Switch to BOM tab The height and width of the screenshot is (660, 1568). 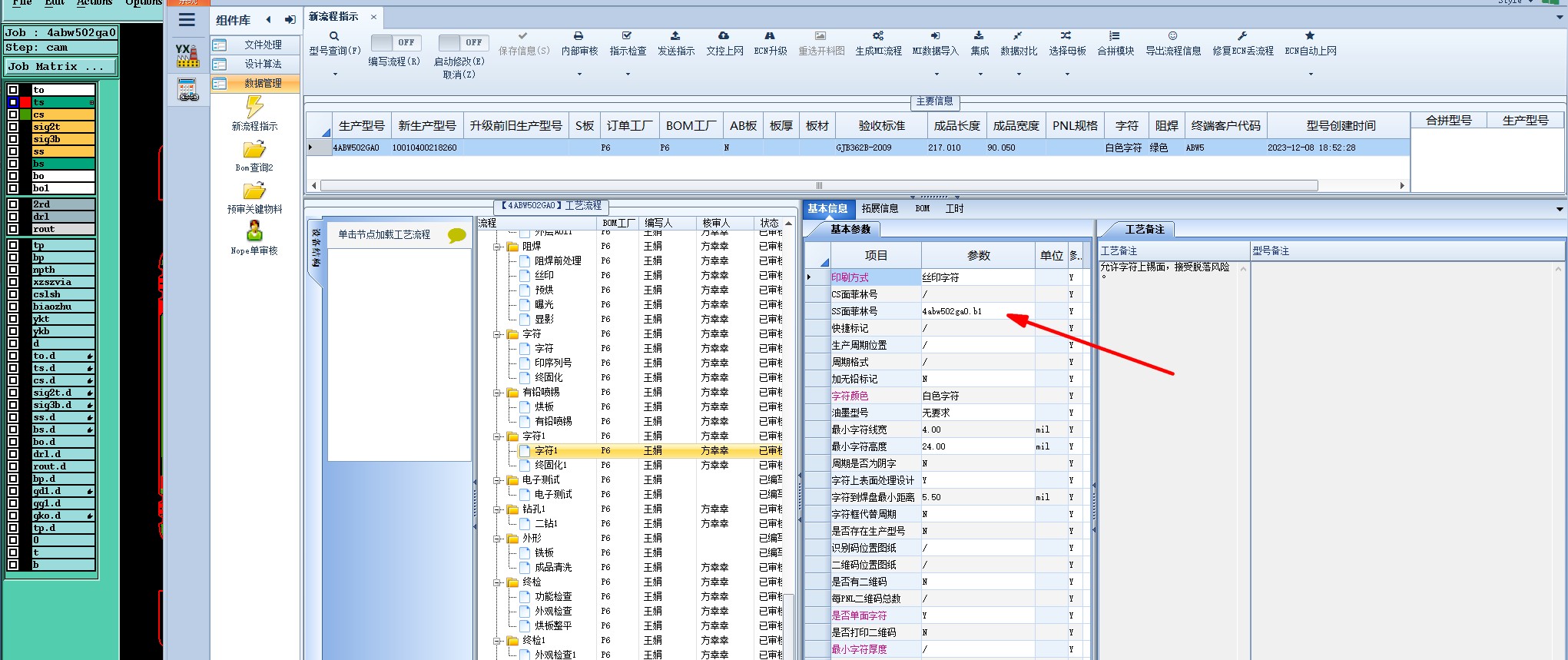click(922, 208)
